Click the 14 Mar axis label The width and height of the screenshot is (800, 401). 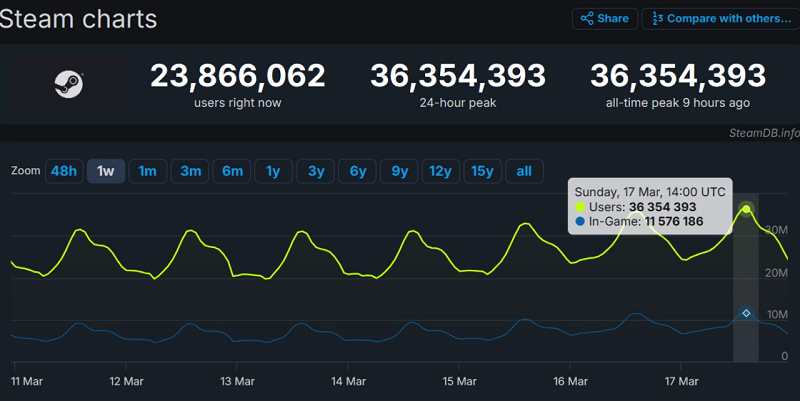(348, 382)
